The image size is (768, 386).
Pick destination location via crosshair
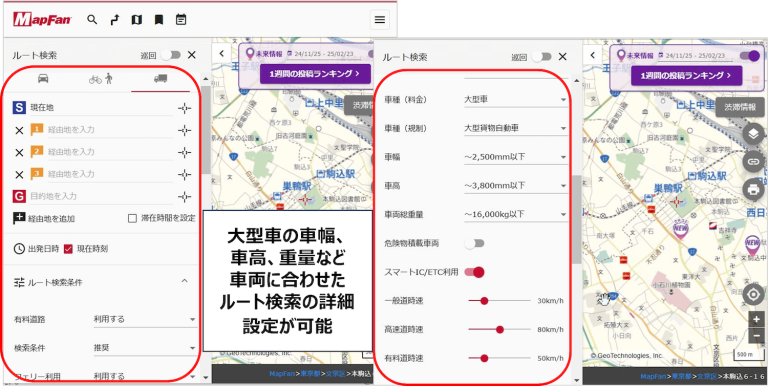[184, 197]
